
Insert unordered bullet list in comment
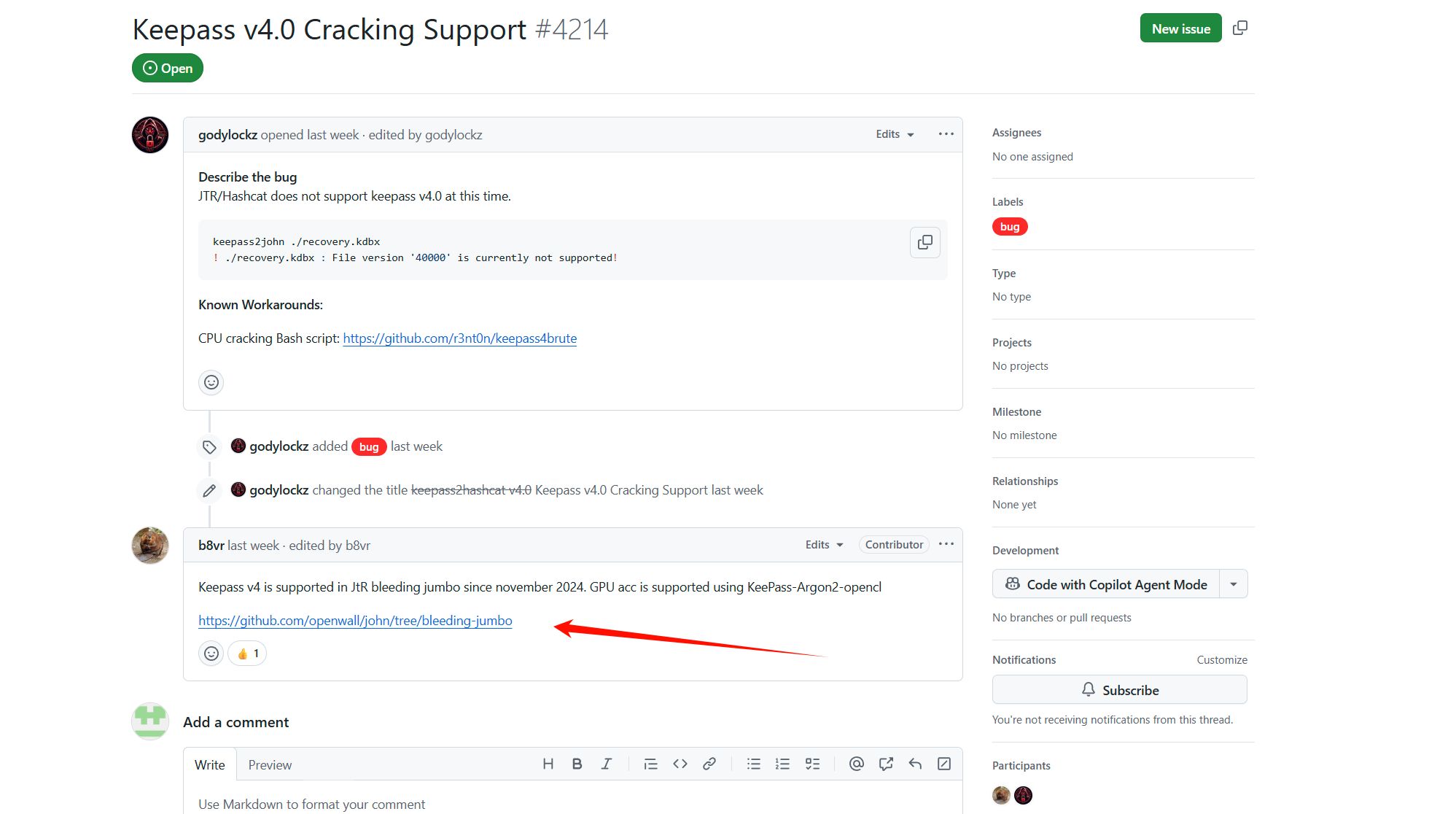[x=753, y=764]
